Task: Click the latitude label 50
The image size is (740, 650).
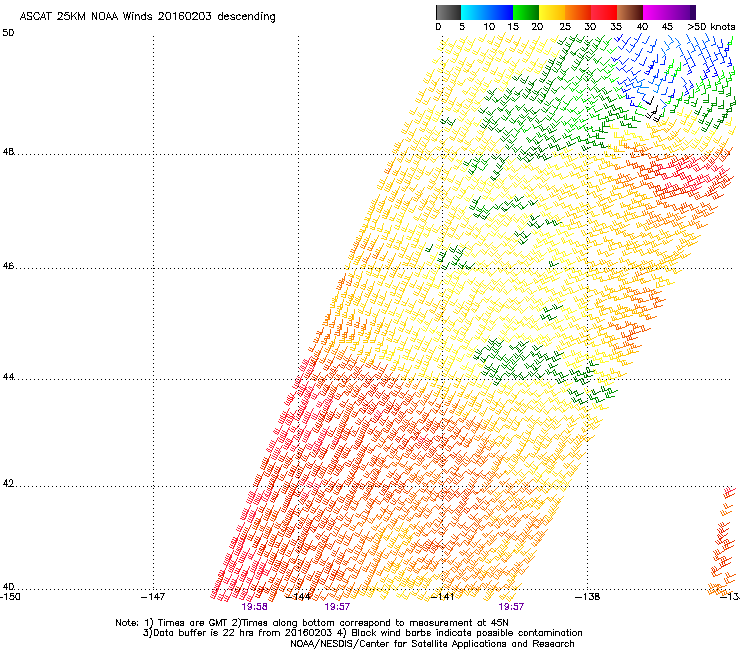Action: pos(8,33)
